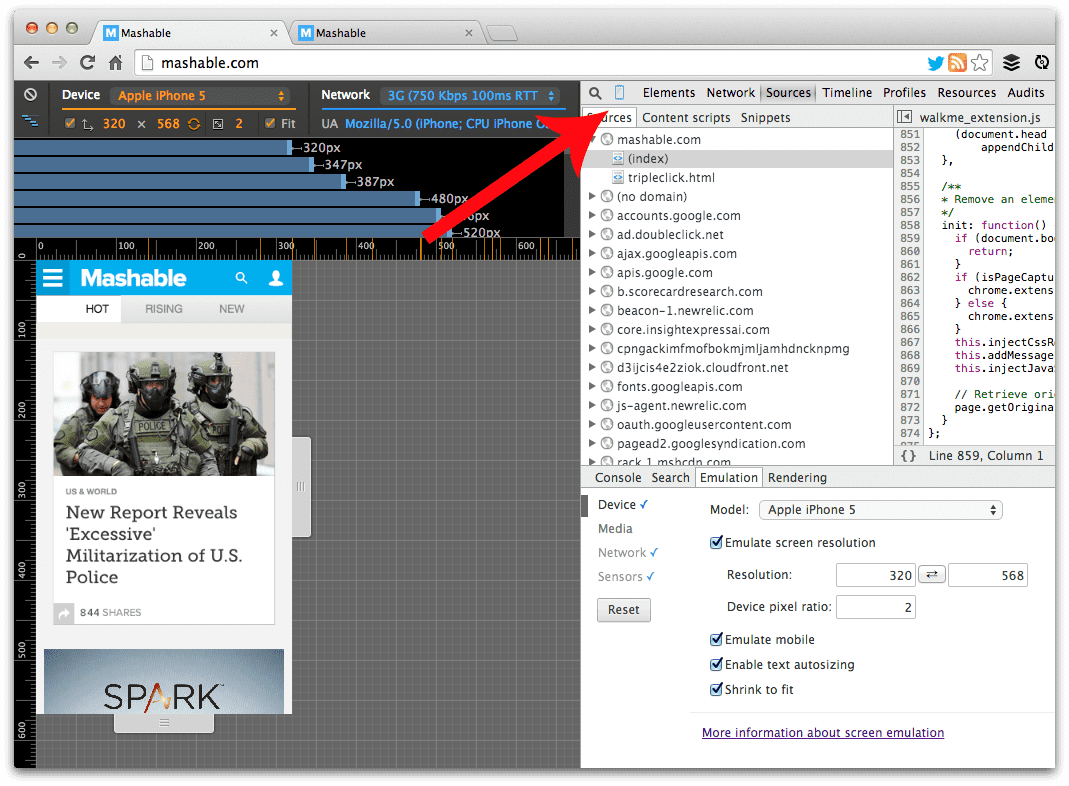Grab the right-edge viewport resize handle
This screenshot has width=1069, height=786.
301,487
